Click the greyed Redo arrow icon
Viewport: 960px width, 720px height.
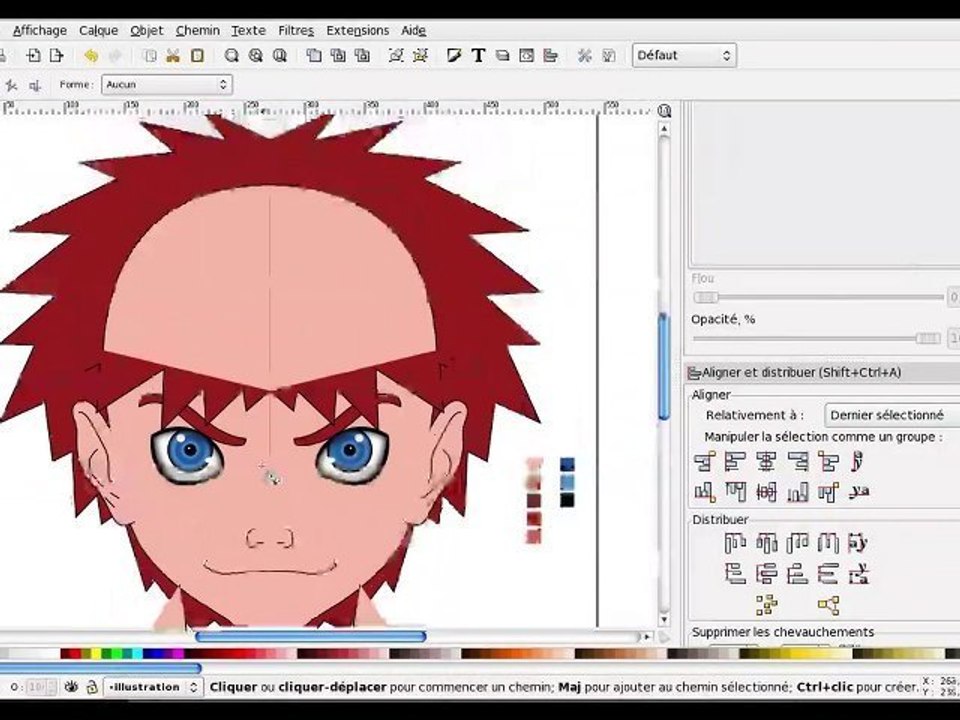[115, 56]
